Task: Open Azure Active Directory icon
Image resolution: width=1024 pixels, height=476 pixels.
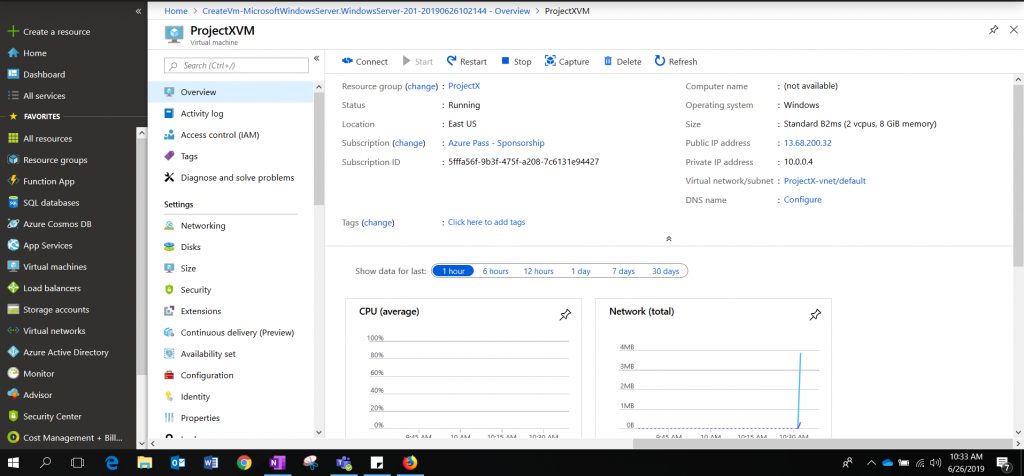Action: [x=12, y=352]
